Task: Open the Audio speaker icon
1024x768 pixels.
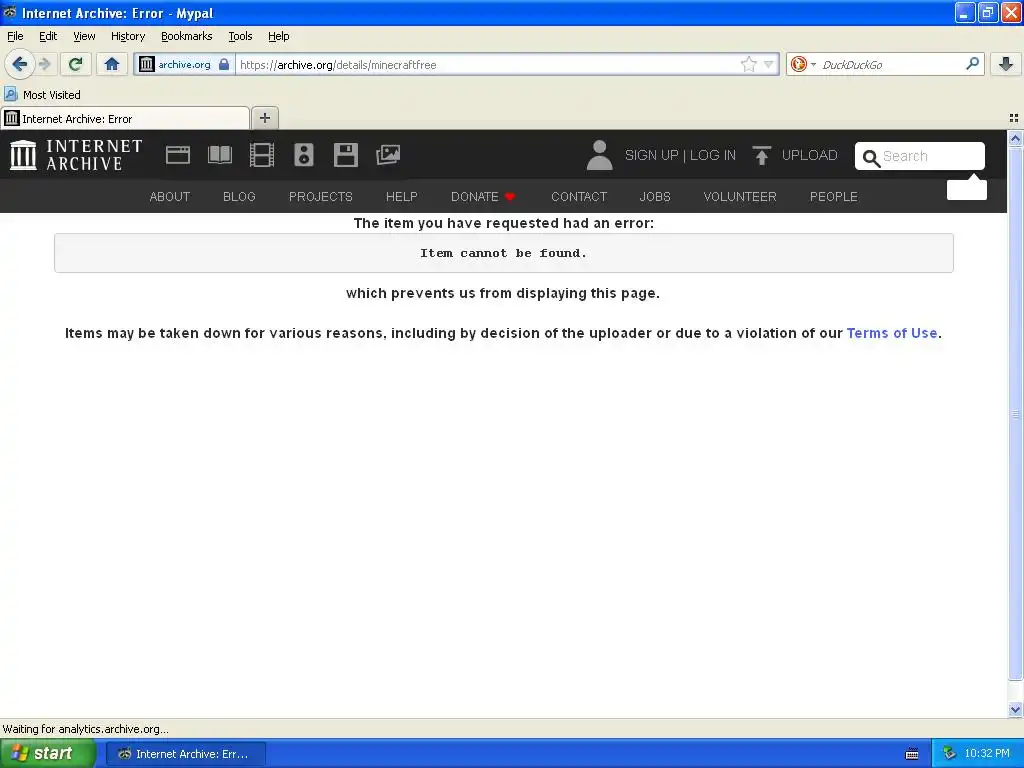Action: point(304,155)
